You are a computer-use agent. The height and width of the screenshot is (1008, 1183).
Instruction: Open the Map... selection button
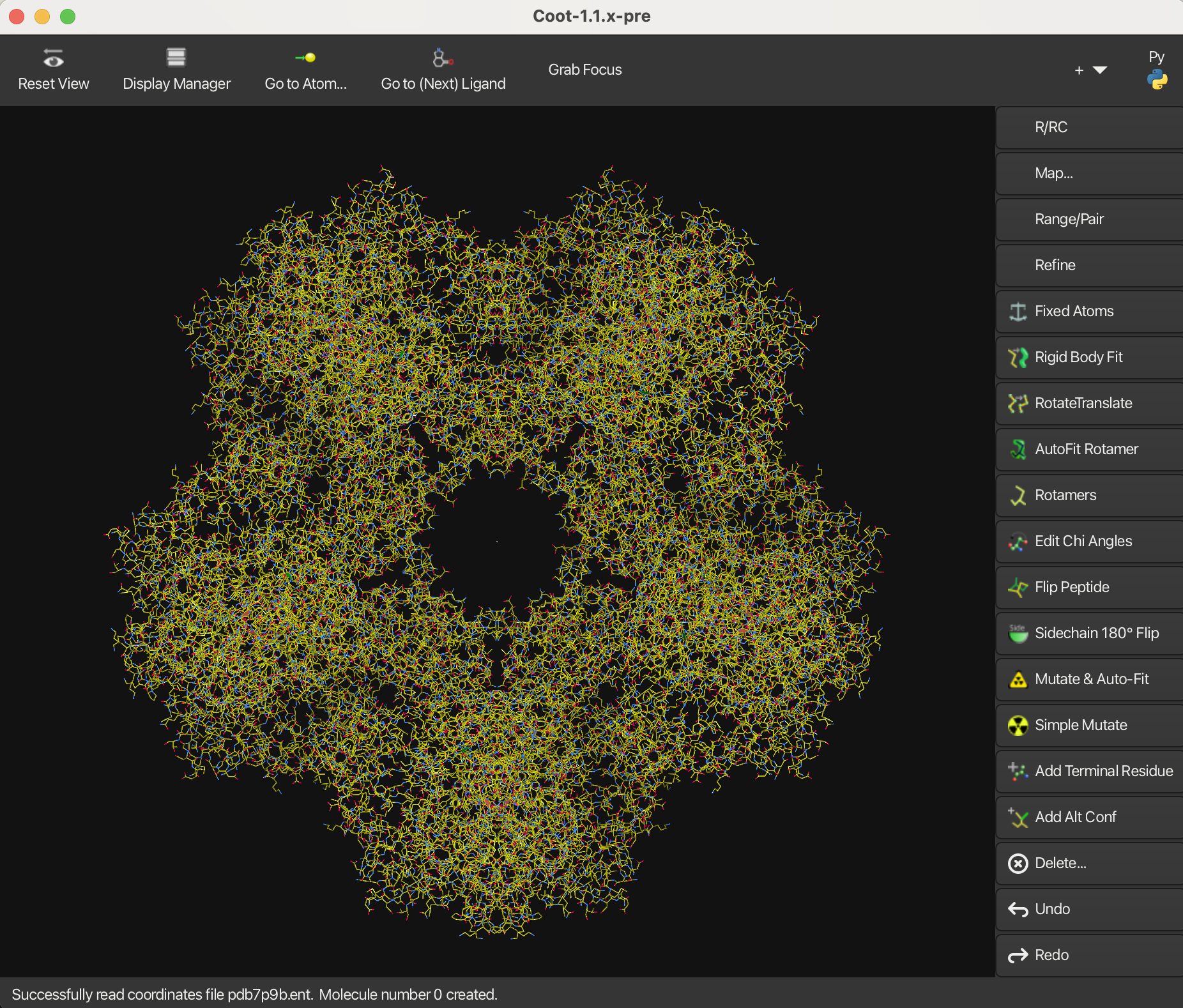click(1089, 173)
